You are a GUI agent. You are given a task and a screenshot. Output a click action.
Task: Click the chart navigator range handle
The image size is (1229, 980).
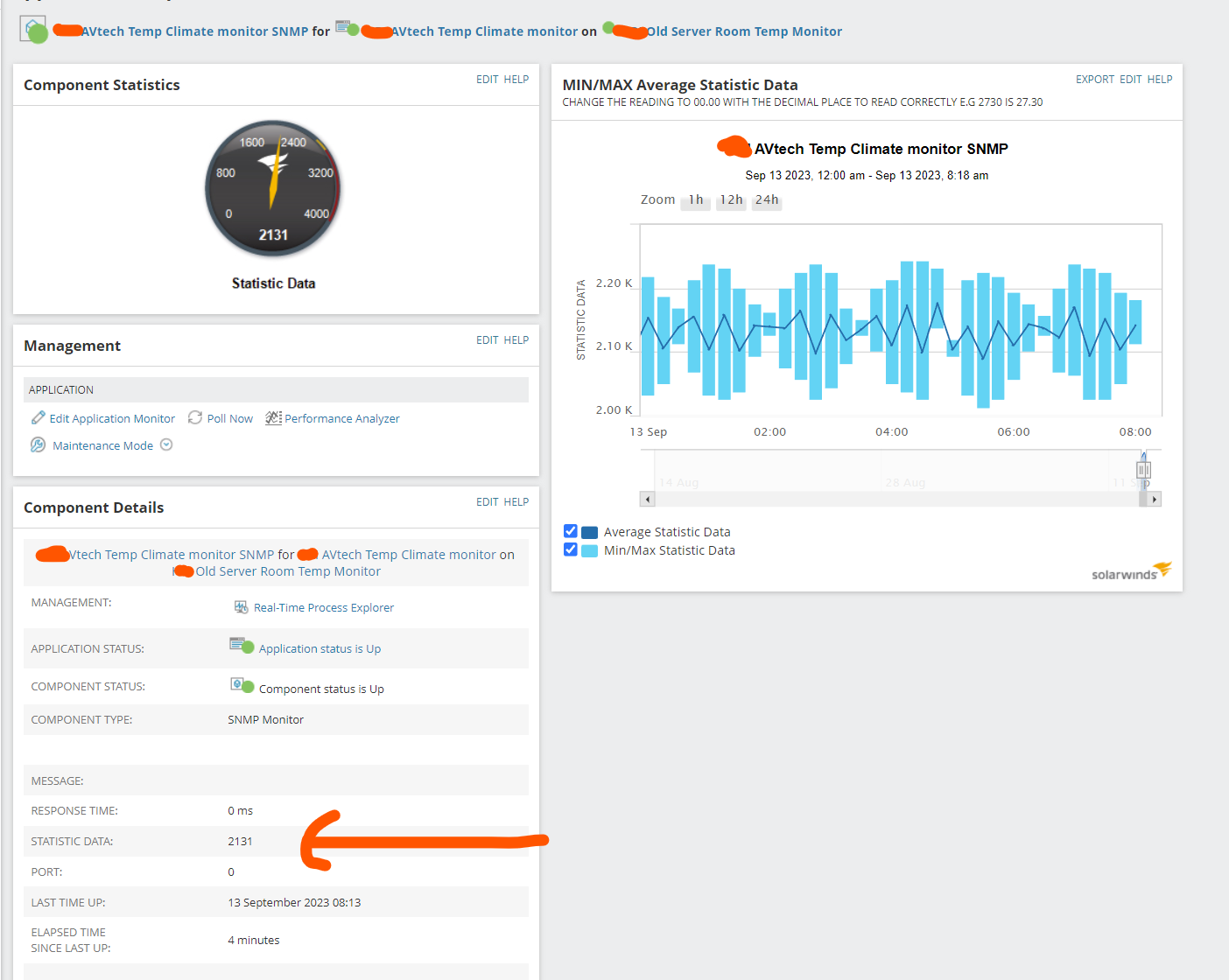tap(1143, 470)
